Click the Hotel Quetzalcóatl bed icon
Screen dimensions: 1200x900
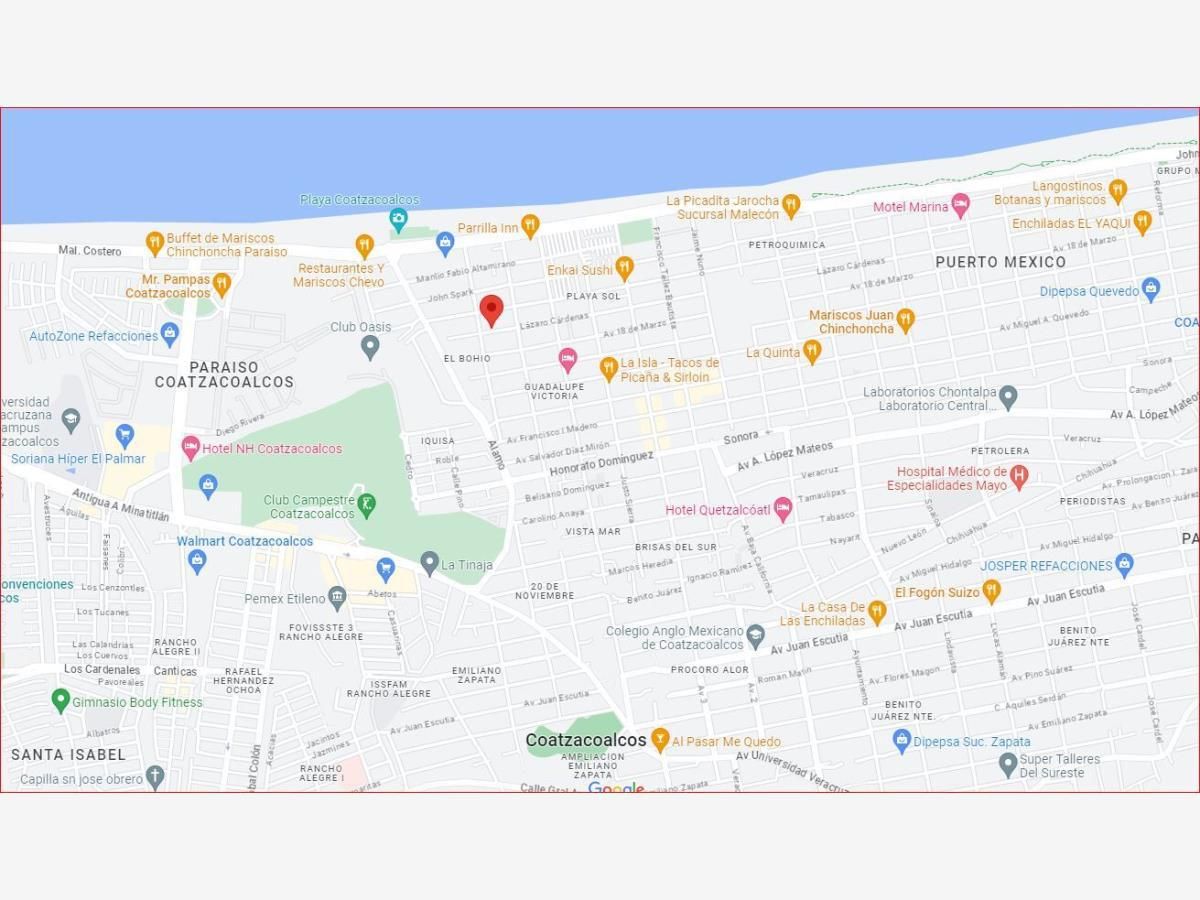783,509
